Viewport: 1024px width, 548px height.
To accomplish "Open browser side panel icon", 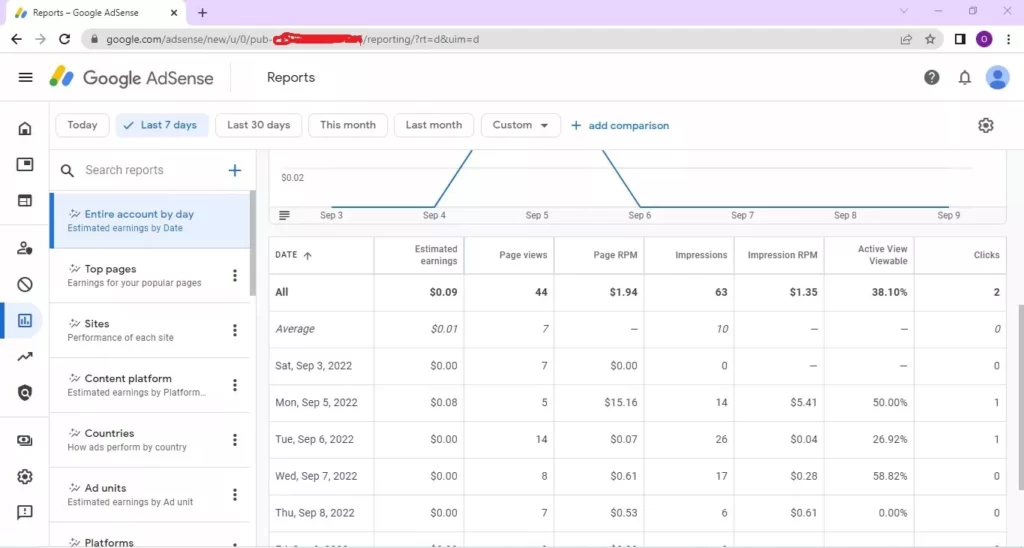I will click(x=959, y=39).
